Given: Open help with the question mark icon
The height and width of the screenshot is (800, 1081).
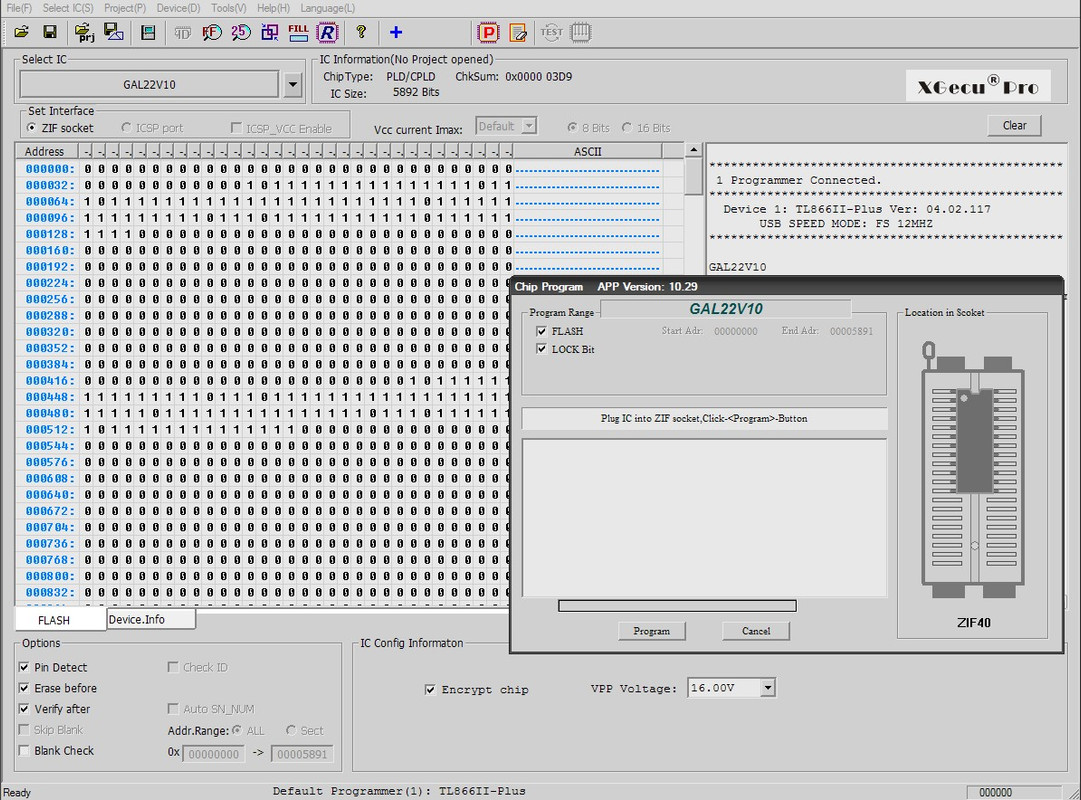Looking at the screenshot, I should [x=361, y=32].
